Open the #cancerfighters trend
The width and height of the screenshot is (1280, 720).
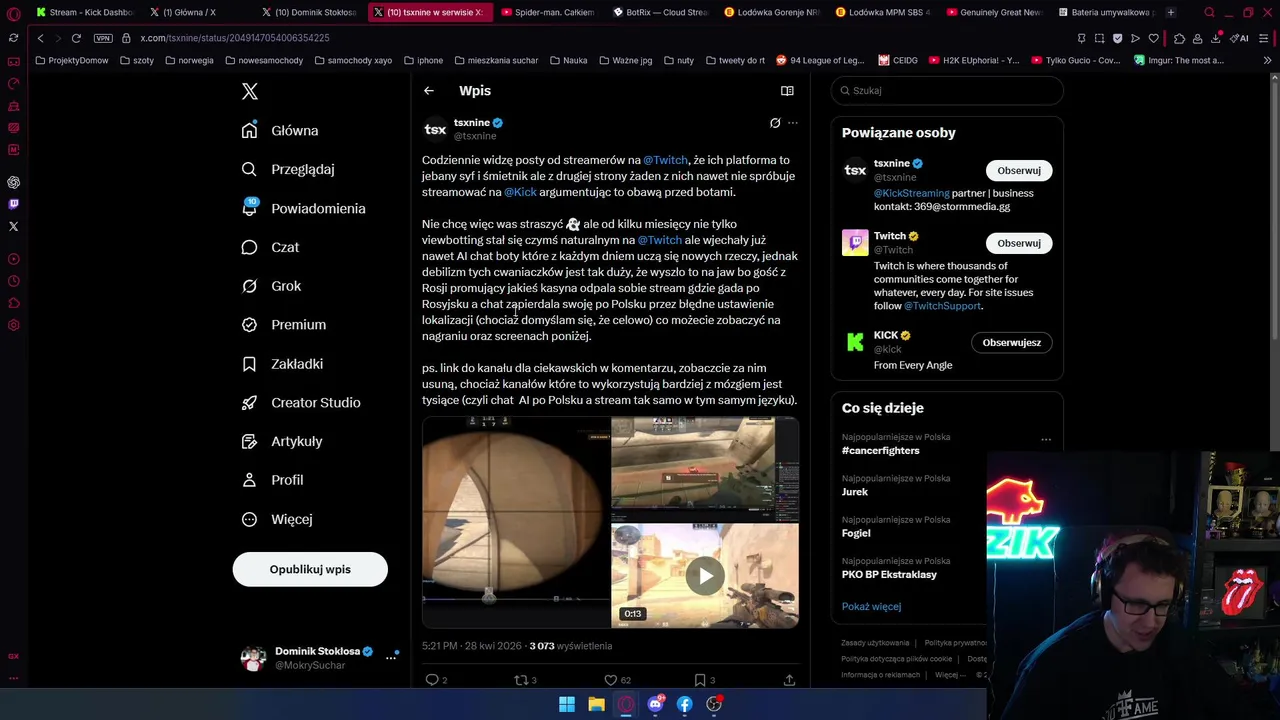(x=881, y=451)
